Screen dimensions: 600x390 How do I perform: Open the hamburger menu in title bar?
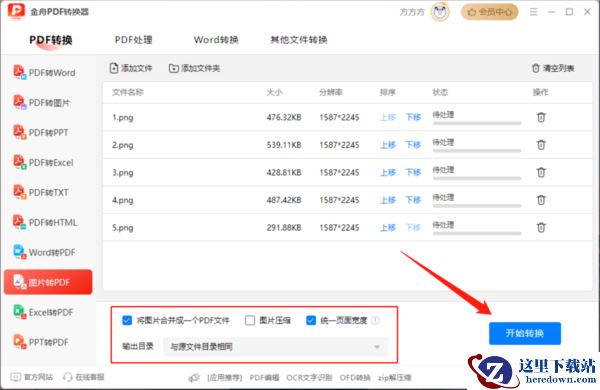pos(533,12)
